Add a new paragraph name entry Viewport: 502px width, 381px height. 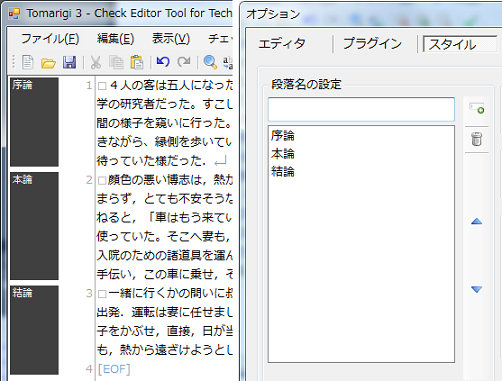pos(477,108)
